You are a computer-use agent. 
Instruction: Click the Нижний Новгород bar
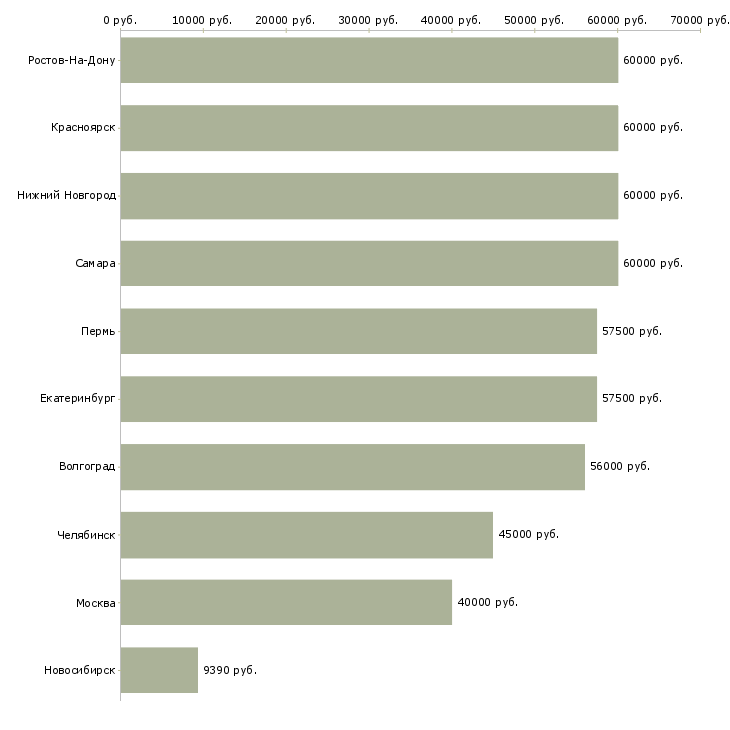[369, 196]
